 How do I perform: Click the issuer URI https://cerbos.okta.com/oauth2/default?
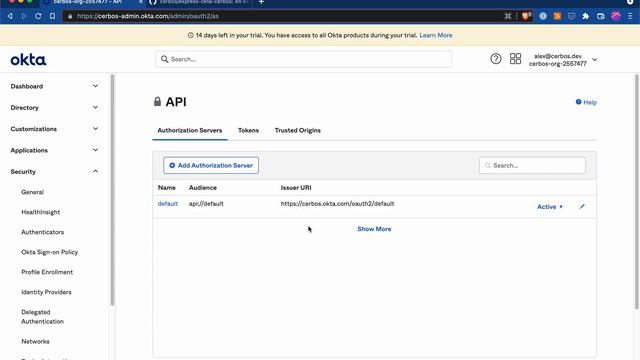(x=338, y=203)
